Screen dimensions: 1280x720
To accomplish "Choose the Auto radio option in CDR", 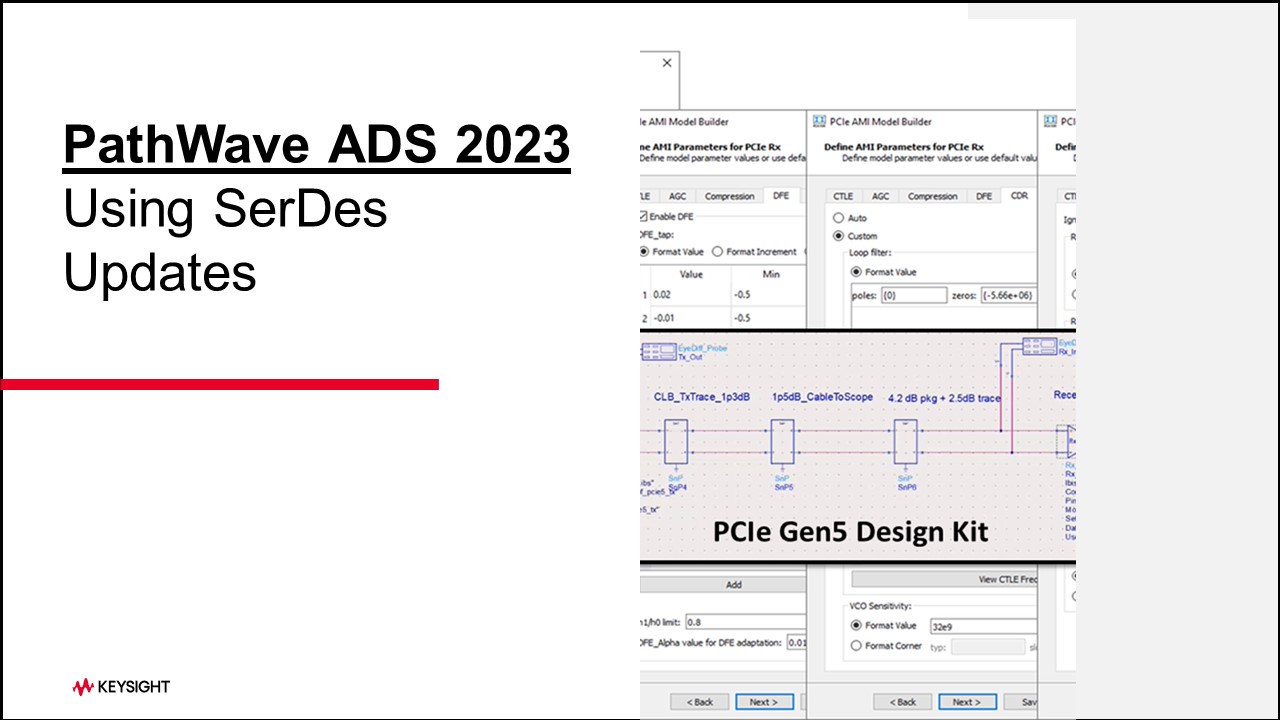I will pyautogui.click(x=838, y=217).
